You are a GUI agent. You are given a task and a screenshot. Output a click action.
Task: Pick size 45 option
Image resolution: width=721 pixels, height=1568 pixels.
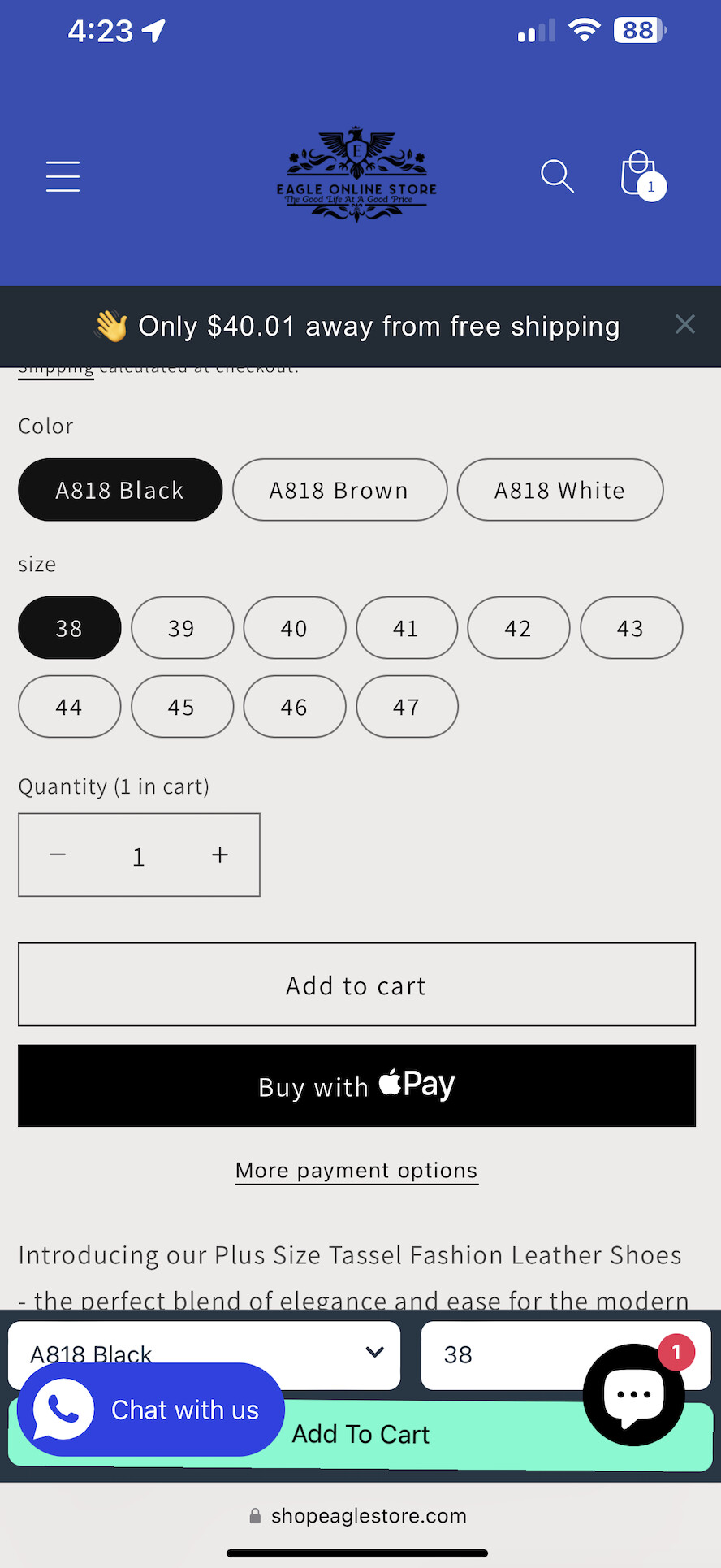(x=182, y=707)
